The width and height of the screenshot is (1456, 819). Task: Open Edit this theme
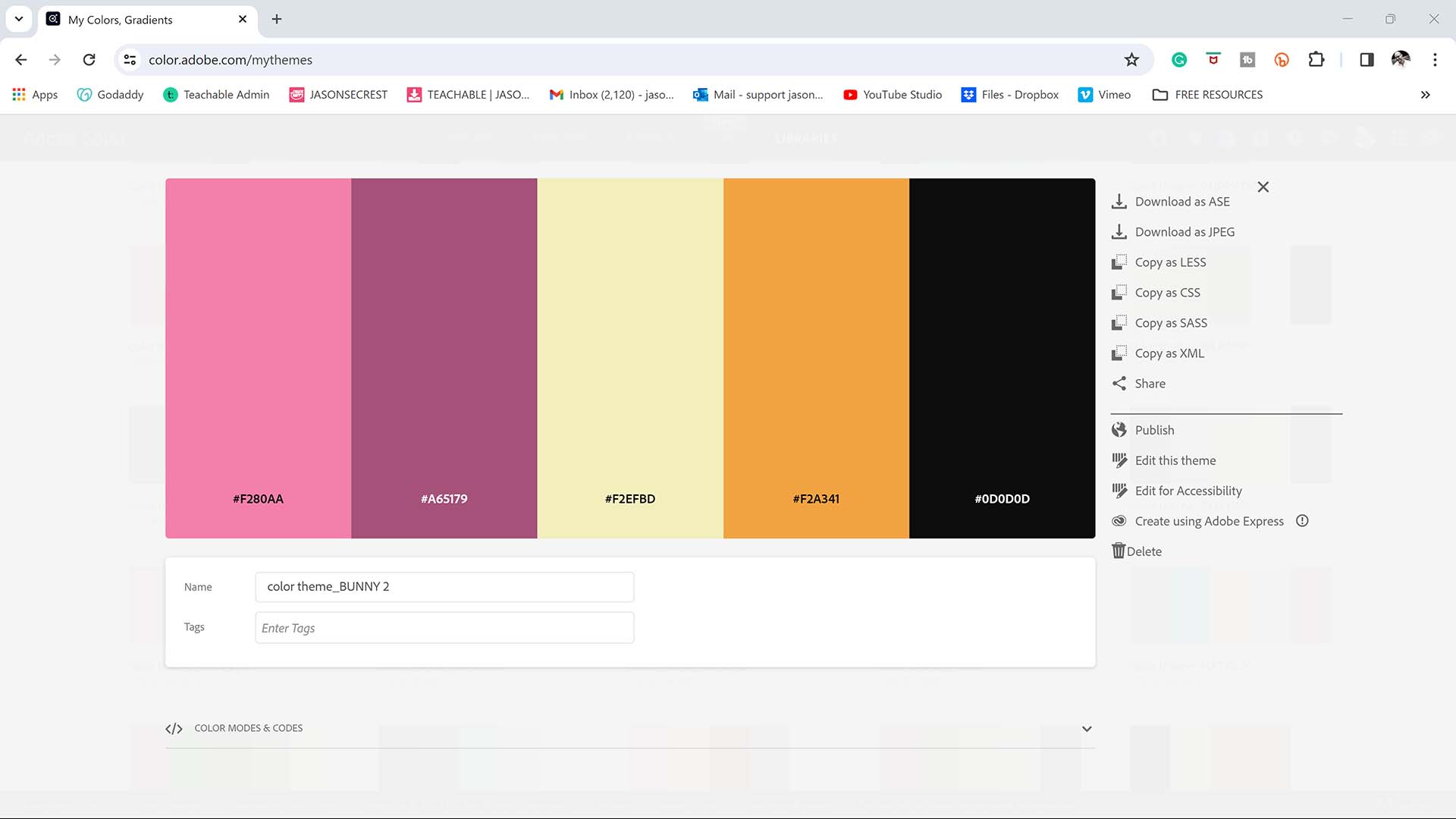point(1175,460)
